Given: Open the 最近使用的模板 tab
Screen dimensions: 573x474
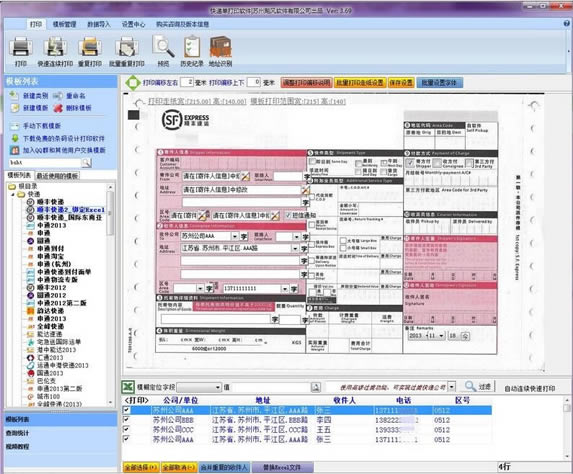Looking at the screenshot, I should [x=57, y=176].
